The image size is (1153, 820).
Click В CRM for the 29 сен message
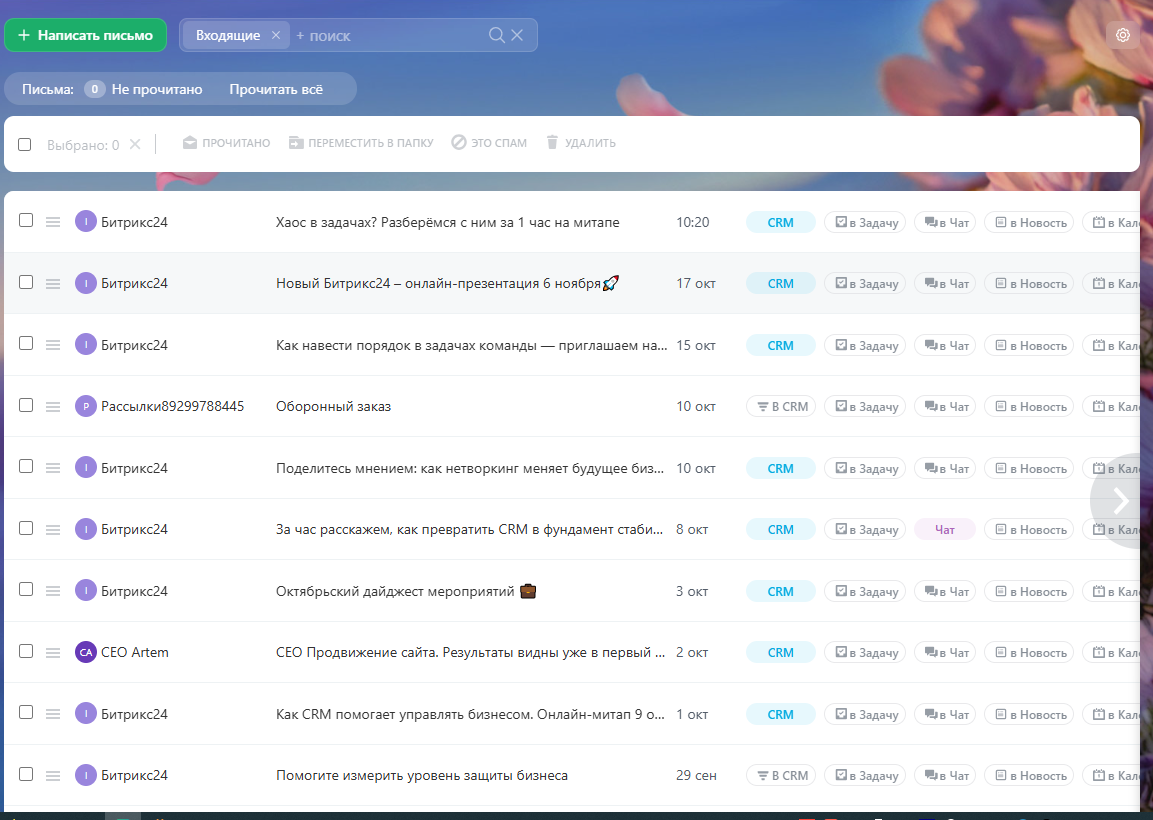(x=781, y=775)
